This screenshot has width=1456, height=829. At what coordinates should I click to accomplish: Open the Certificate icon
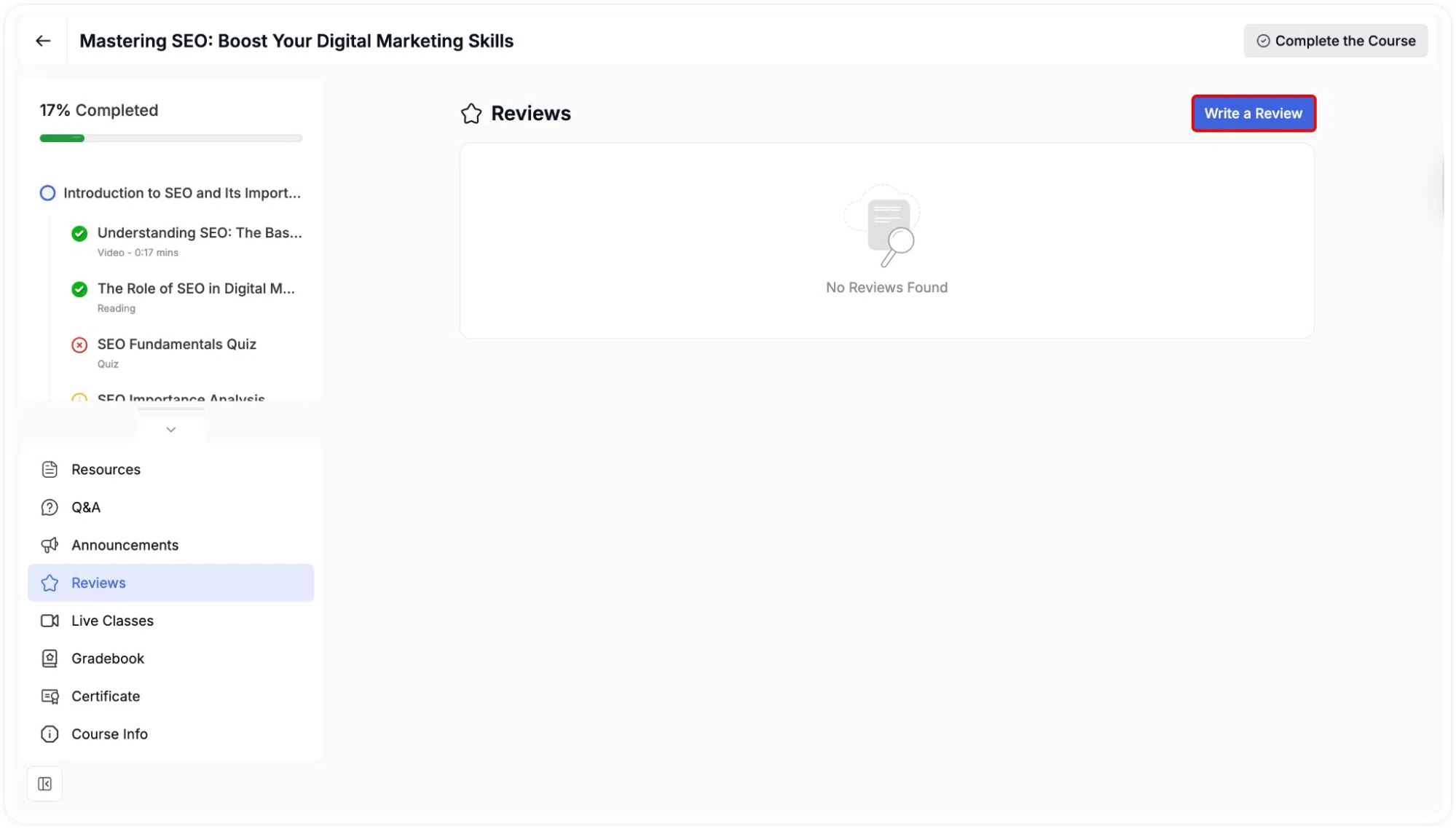coord(50,696)
